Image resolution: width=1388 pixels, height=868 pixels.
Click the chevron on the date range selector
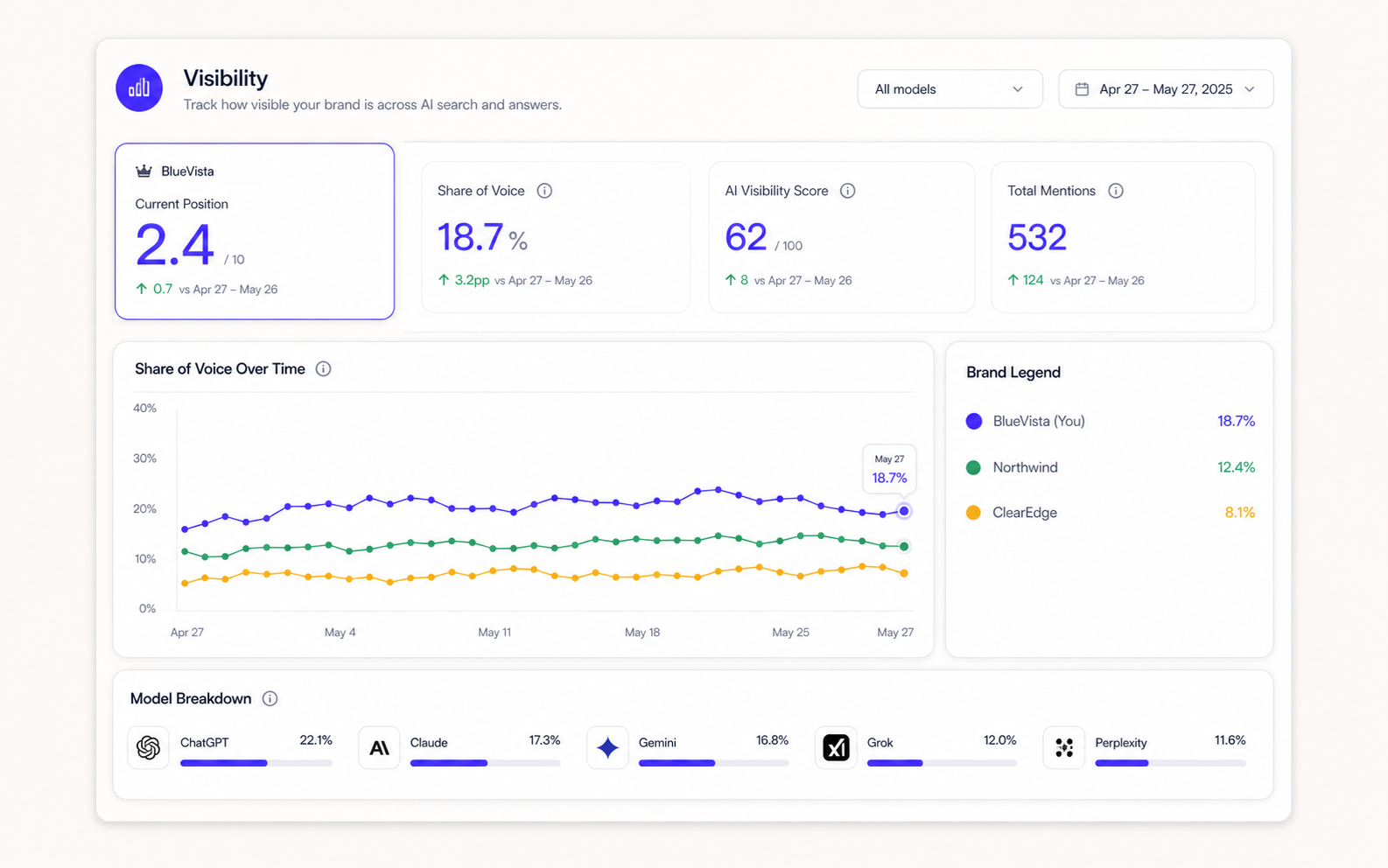pyautogui.click(x=1250, y=89)
